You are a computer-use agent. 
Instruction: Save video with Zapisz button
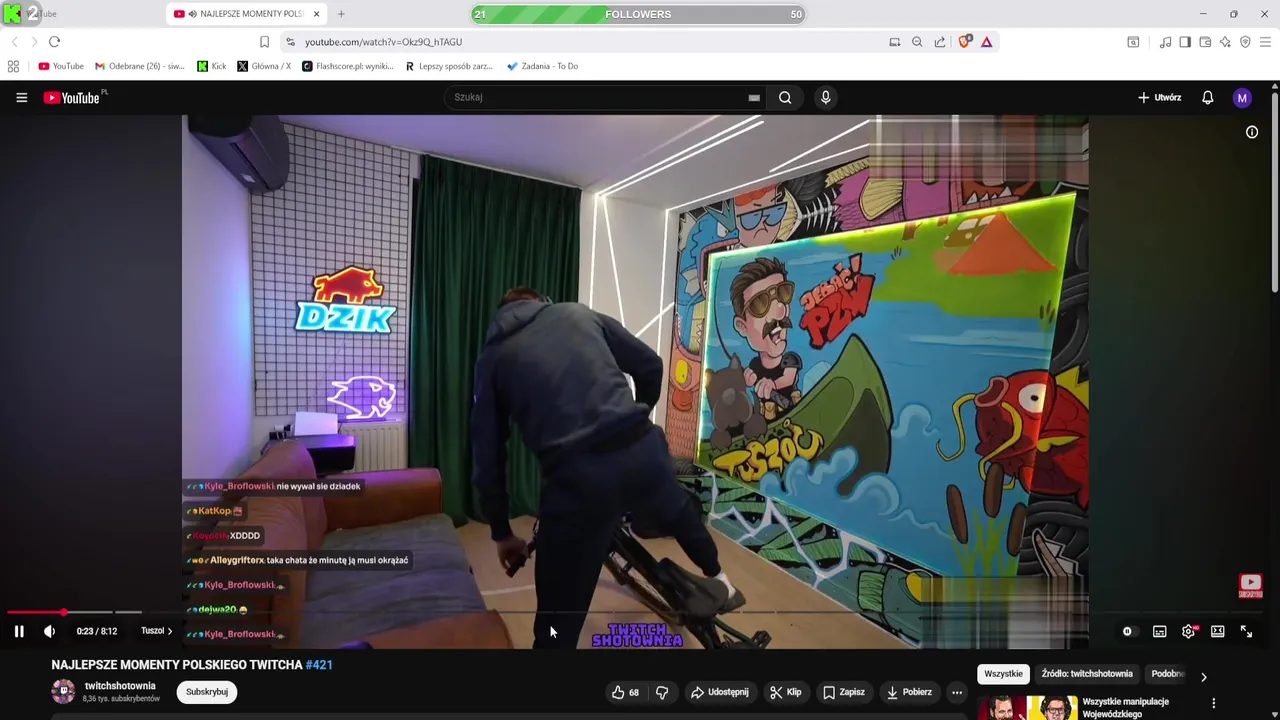pos(843,692)
